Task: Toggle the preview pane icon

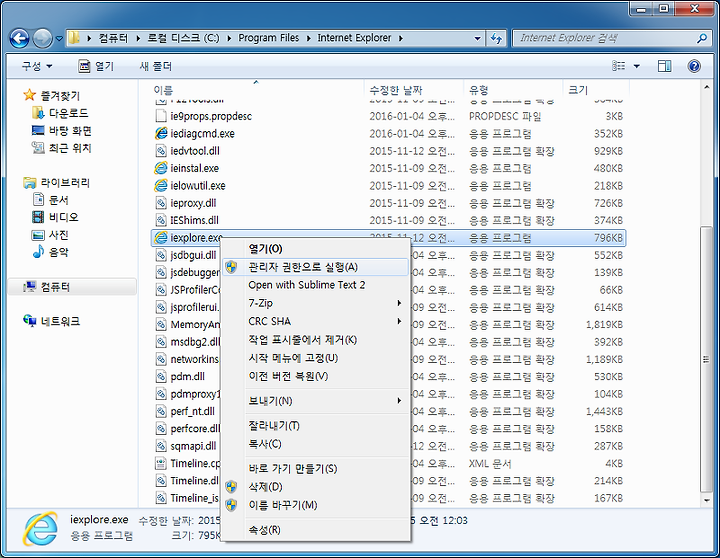Action: 664,66
